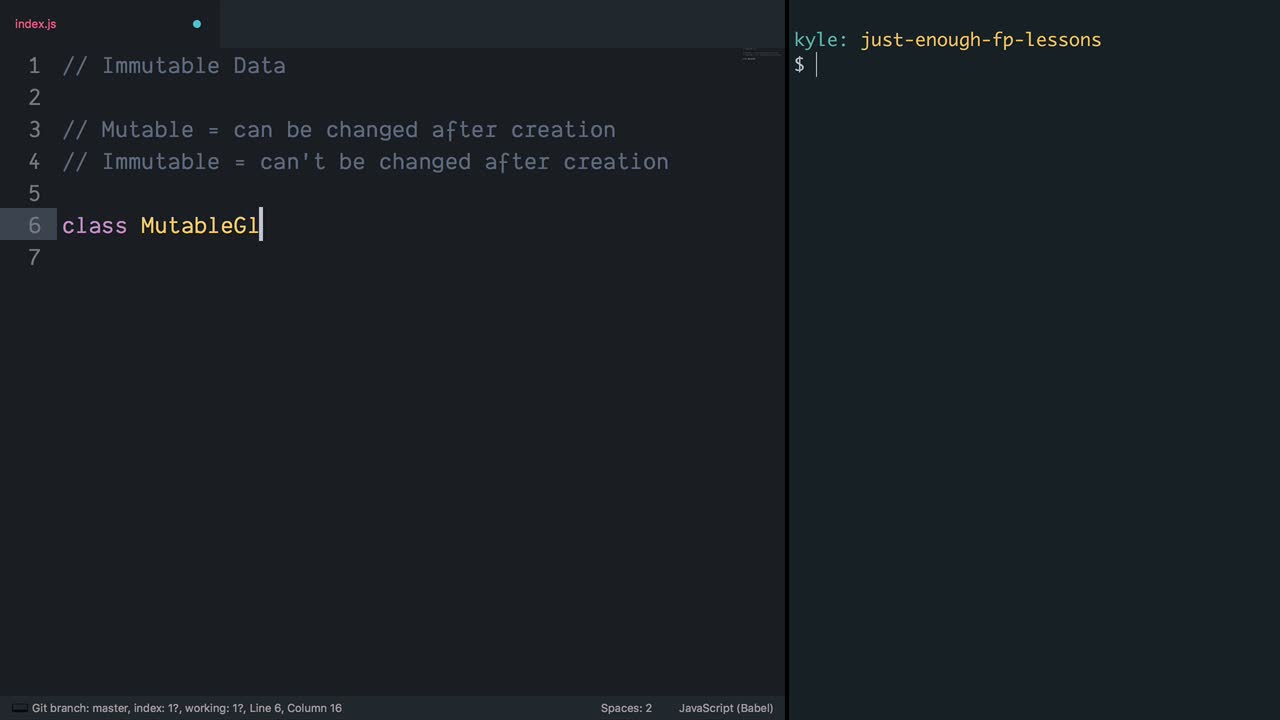This screenshot has width=1280, height=720.
Task: Click the panel switcher icon in status bar
Action: pyautogui.click(x=19, y=708)
